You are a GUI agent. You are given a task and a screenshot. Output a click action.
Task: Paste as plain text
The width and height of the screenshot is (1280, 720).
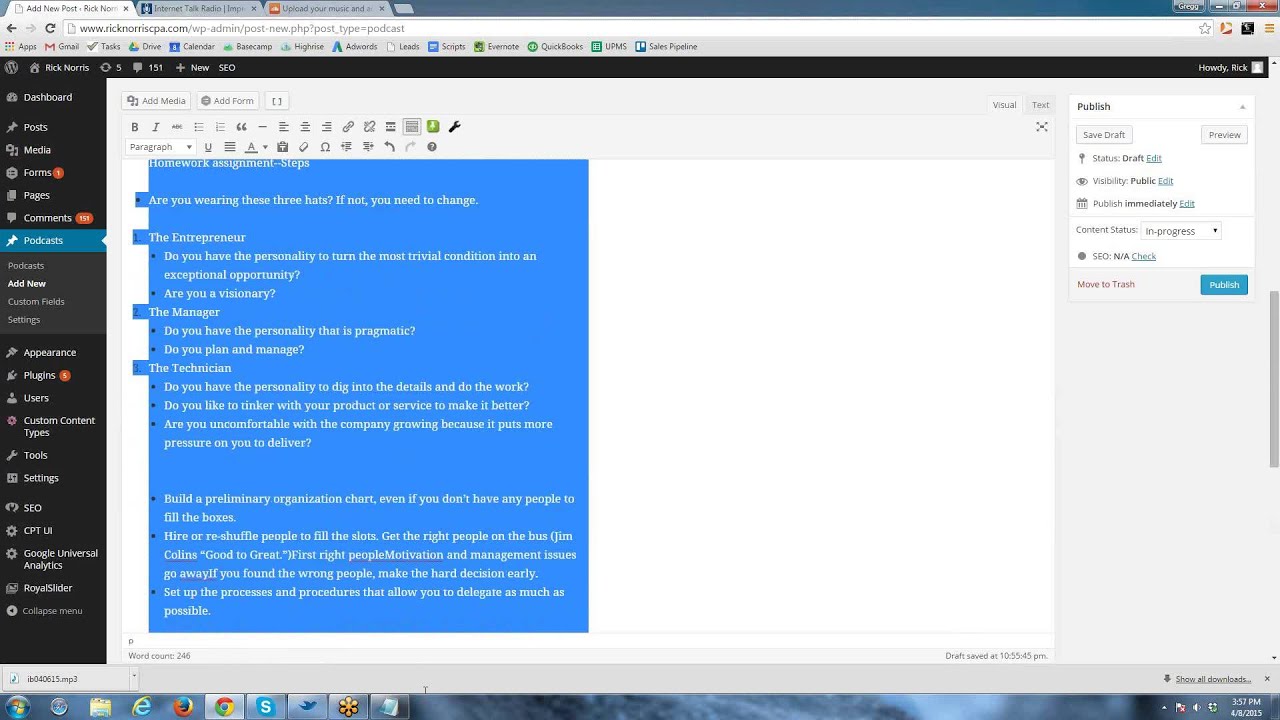[282, 147]
